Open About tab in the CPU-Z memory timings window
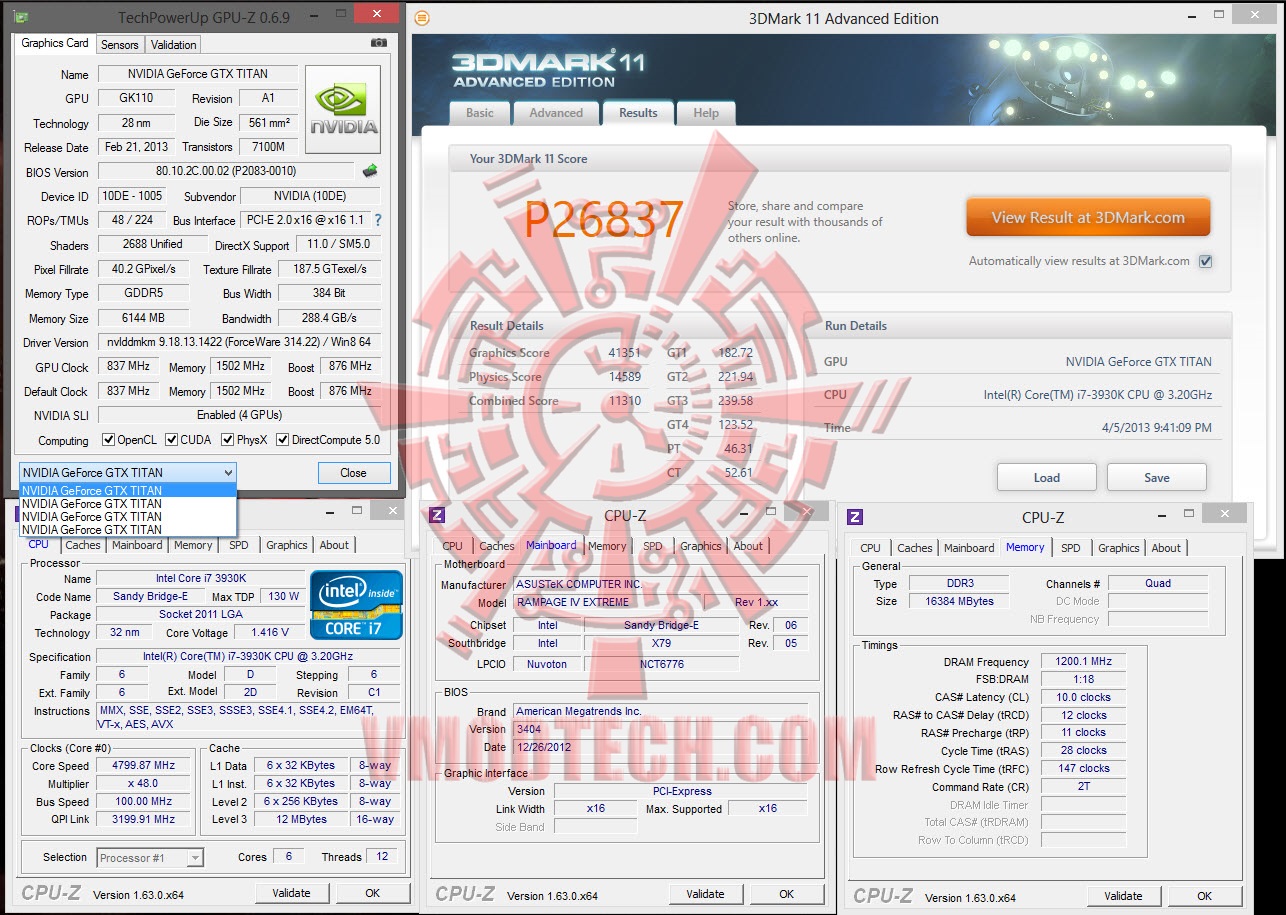Image resolution: width=1286 pixels, height=915 pixels. coord(1166,548)
